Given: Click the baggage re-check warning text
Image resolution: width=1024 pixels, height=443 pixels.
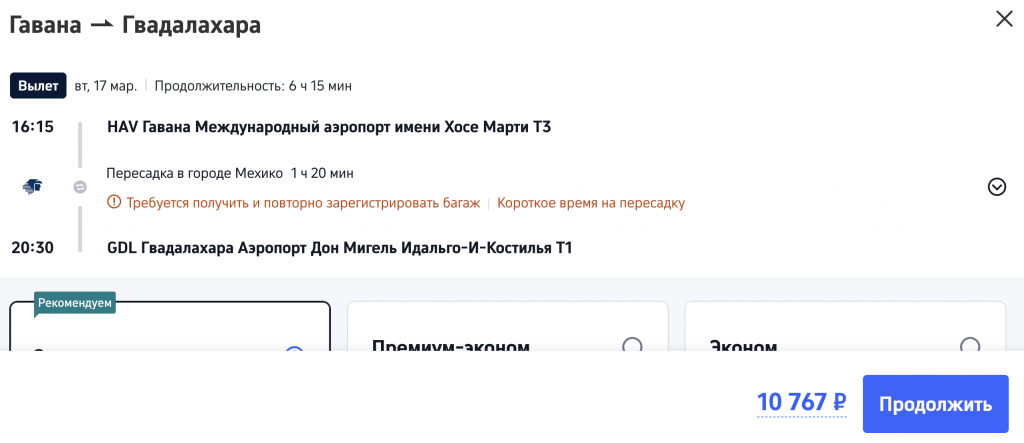Looking at the screenshot, I should [x=303, y=202].
